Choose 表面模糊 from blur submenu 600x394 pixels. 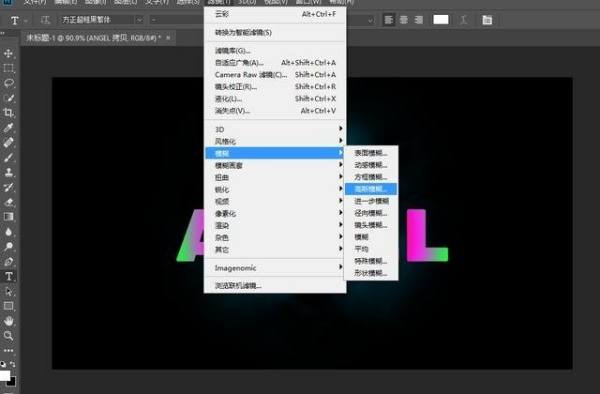tap(371, 153)
